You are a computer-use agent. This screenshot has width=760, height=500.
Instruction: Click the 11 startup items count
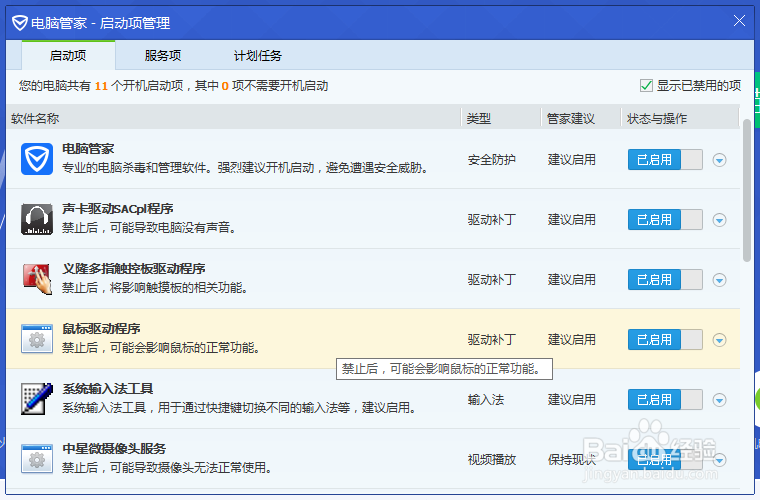(x=101, y=86)
